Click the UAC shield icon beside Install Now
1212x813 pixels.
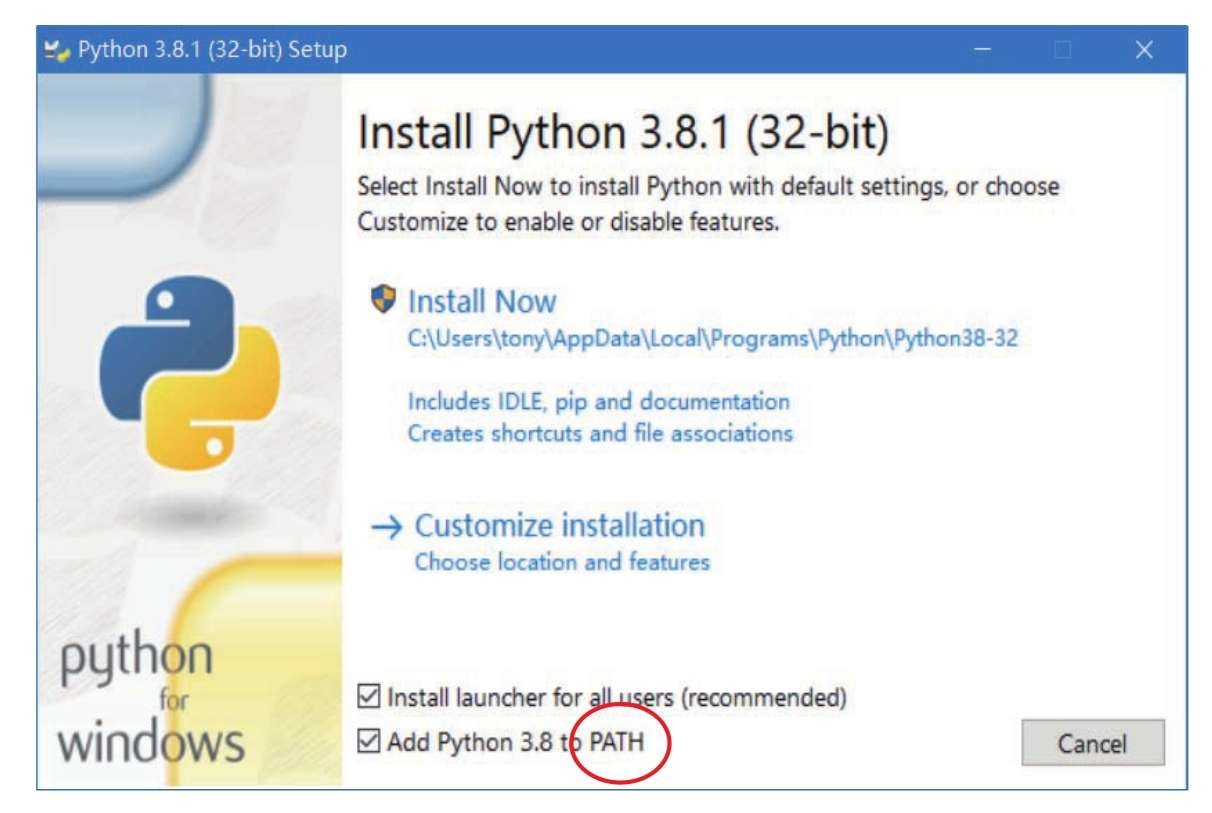tap(383, 299)
